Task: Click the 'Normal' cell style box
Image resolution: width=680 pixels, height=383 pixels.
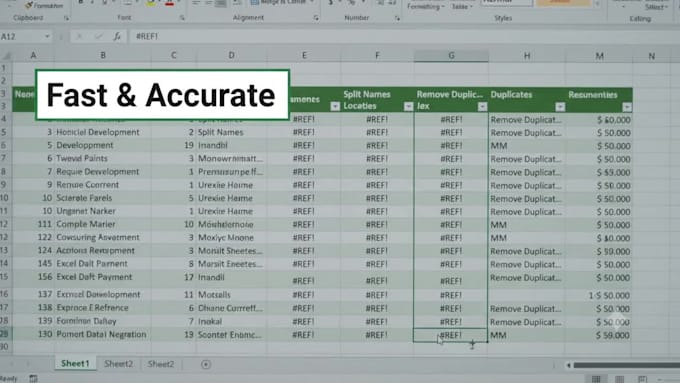Action: 507,3
